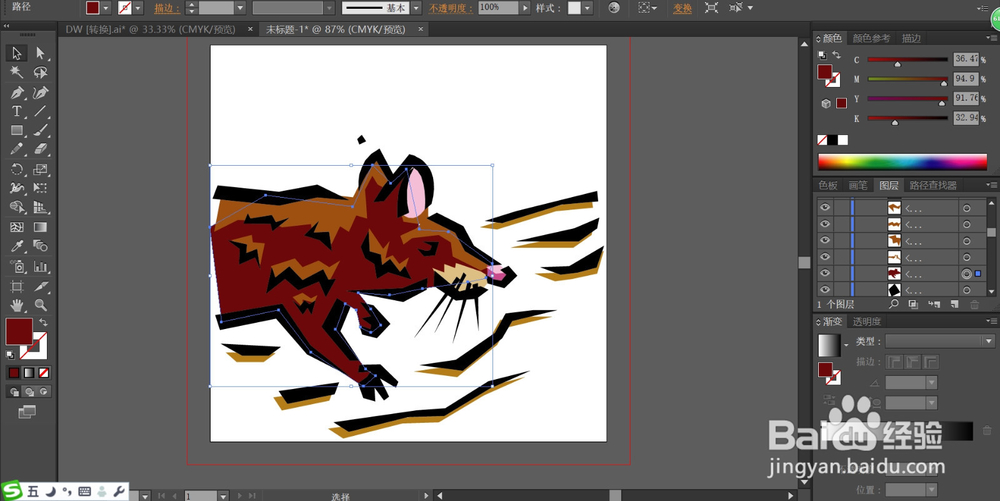Click the CMYK color spectrum bar
Viewport: 1000px width, 501px height.
902,161
